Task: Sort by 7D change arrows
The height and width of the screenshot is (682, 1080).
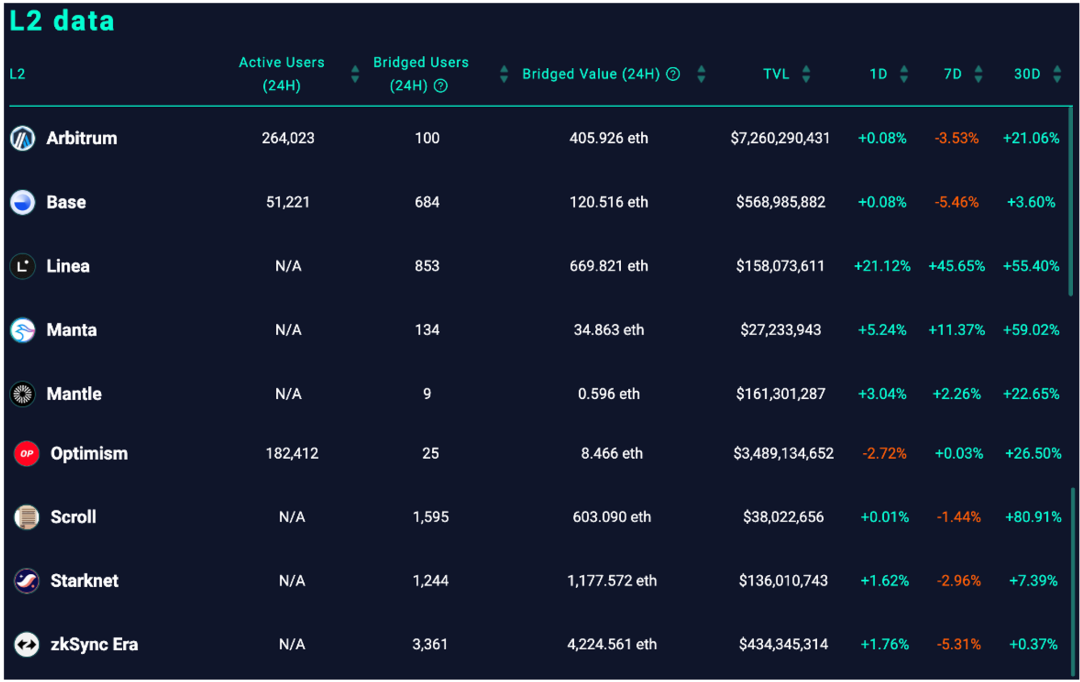Action: [978, 74]
